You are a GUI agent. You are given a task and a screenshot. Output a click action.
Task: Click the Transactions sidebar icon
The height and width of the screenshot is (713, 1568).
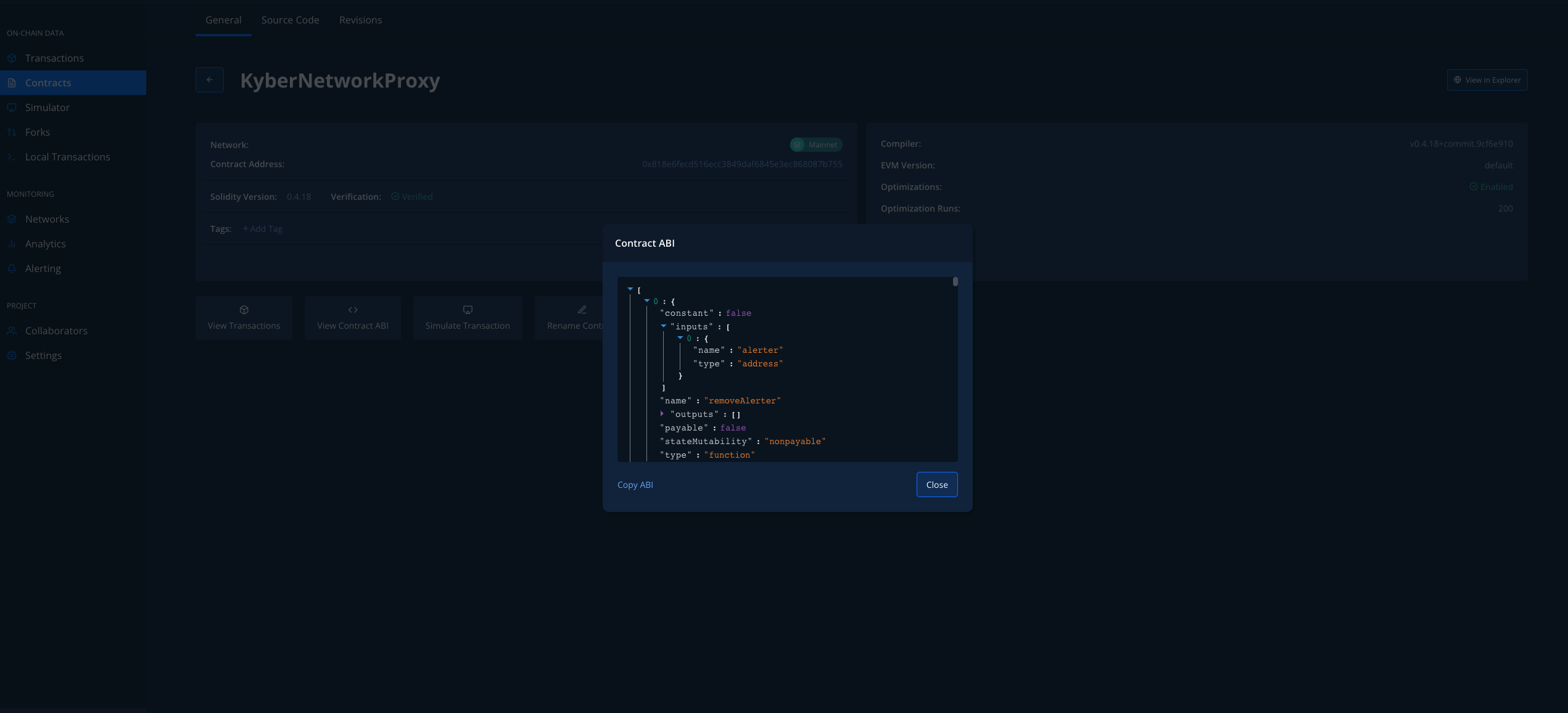(12, 58)
